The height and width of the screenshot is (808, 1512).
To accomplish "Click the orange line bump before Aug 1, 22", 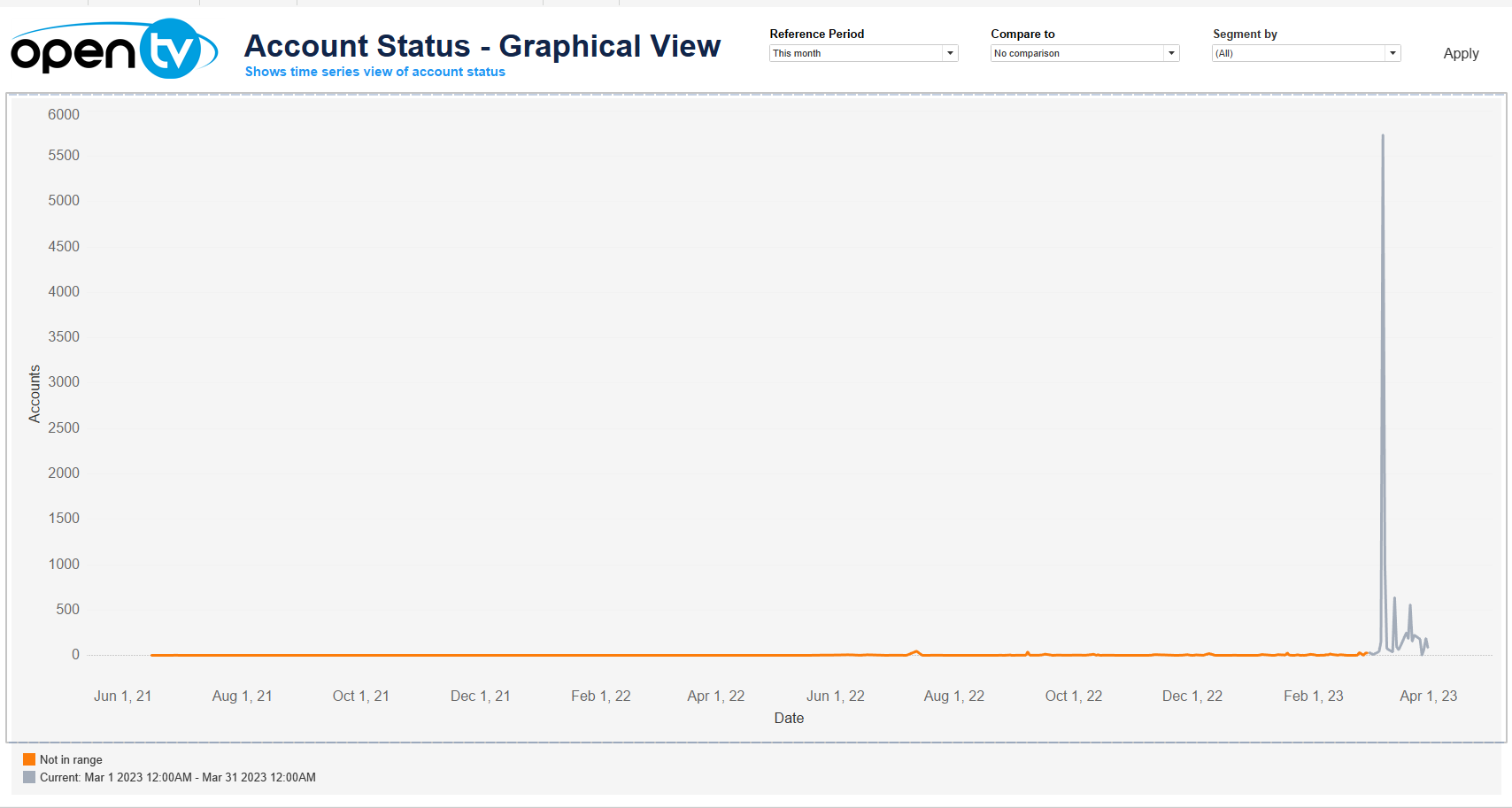I will (x=916, y=651).
